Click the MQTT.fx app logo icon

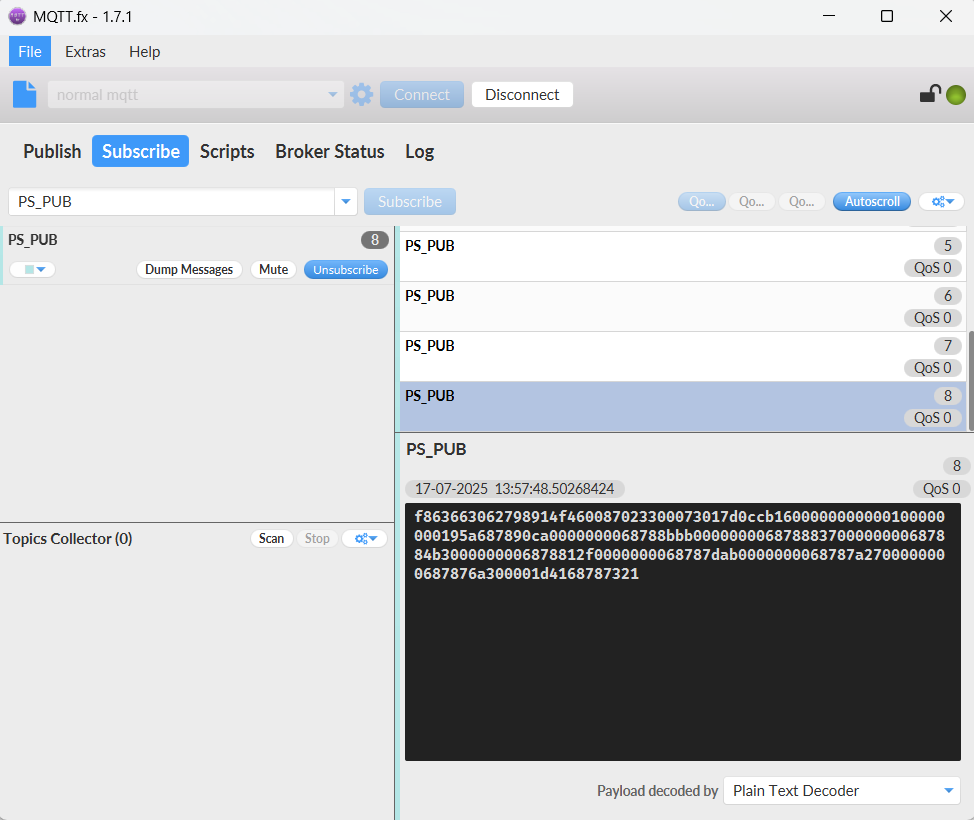click(x=17, y=16)
